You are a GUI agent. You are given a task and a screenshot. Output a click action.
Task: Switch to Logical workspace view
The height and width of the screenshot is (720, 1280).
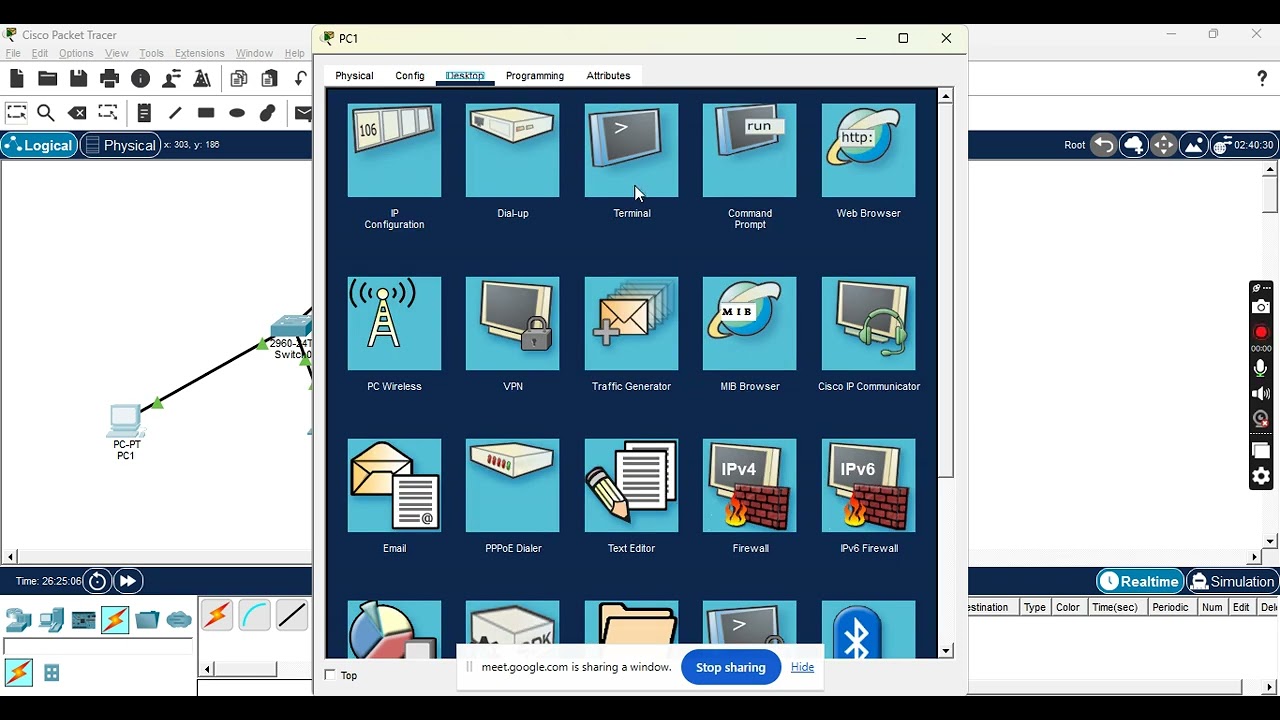point(39,145)
